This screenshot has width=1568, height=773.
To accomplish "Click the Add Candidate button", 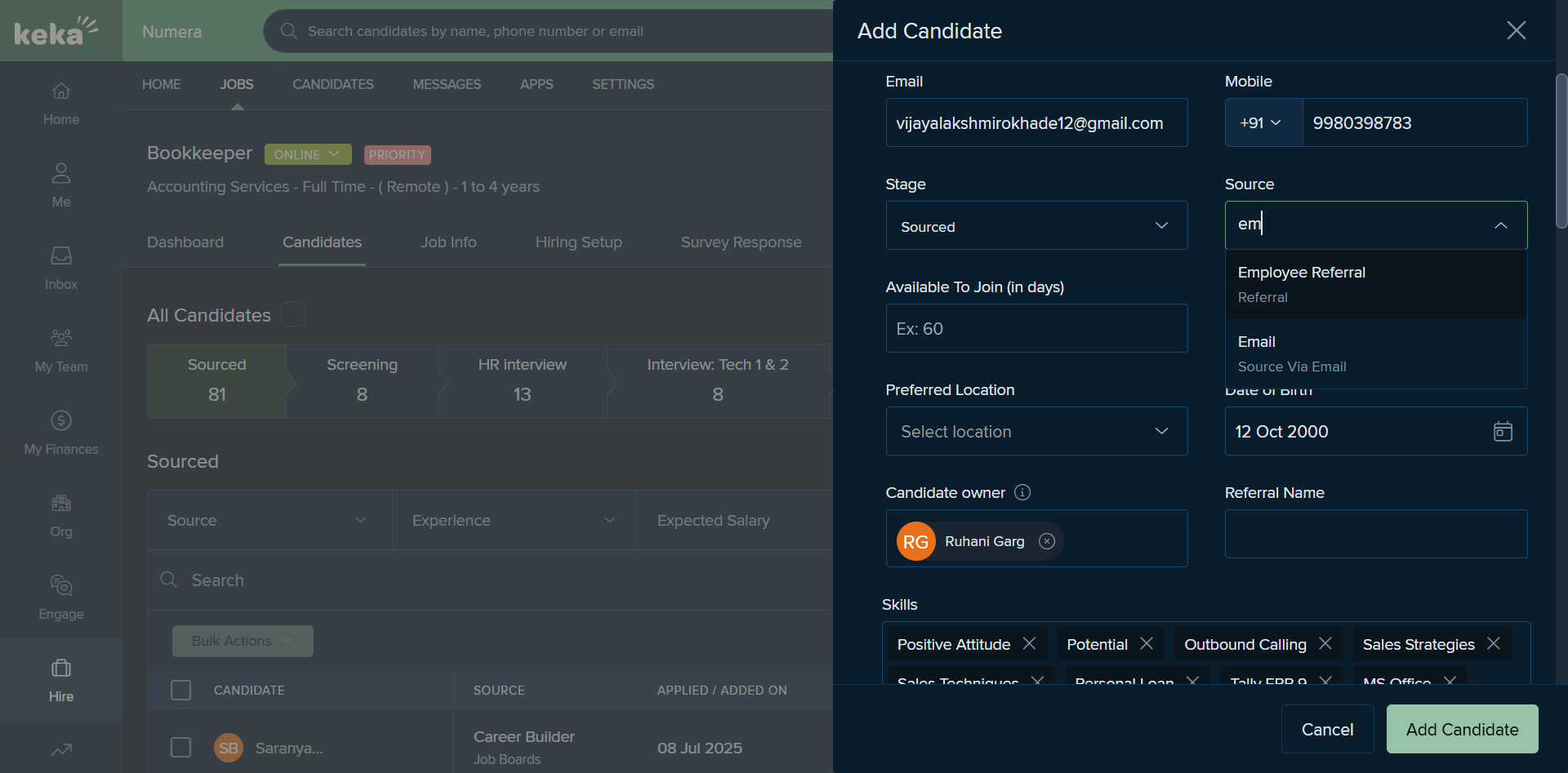I will pyautogui.click(x=1462, y=729).
